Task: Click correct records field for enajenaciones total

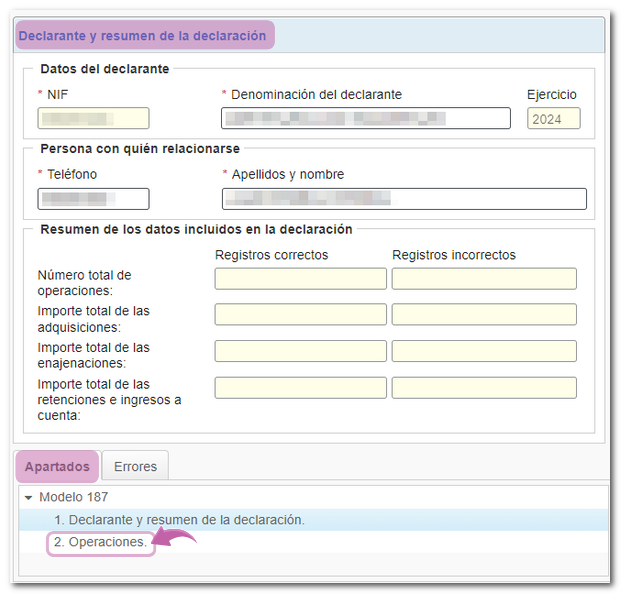Action: pos(300,351)
